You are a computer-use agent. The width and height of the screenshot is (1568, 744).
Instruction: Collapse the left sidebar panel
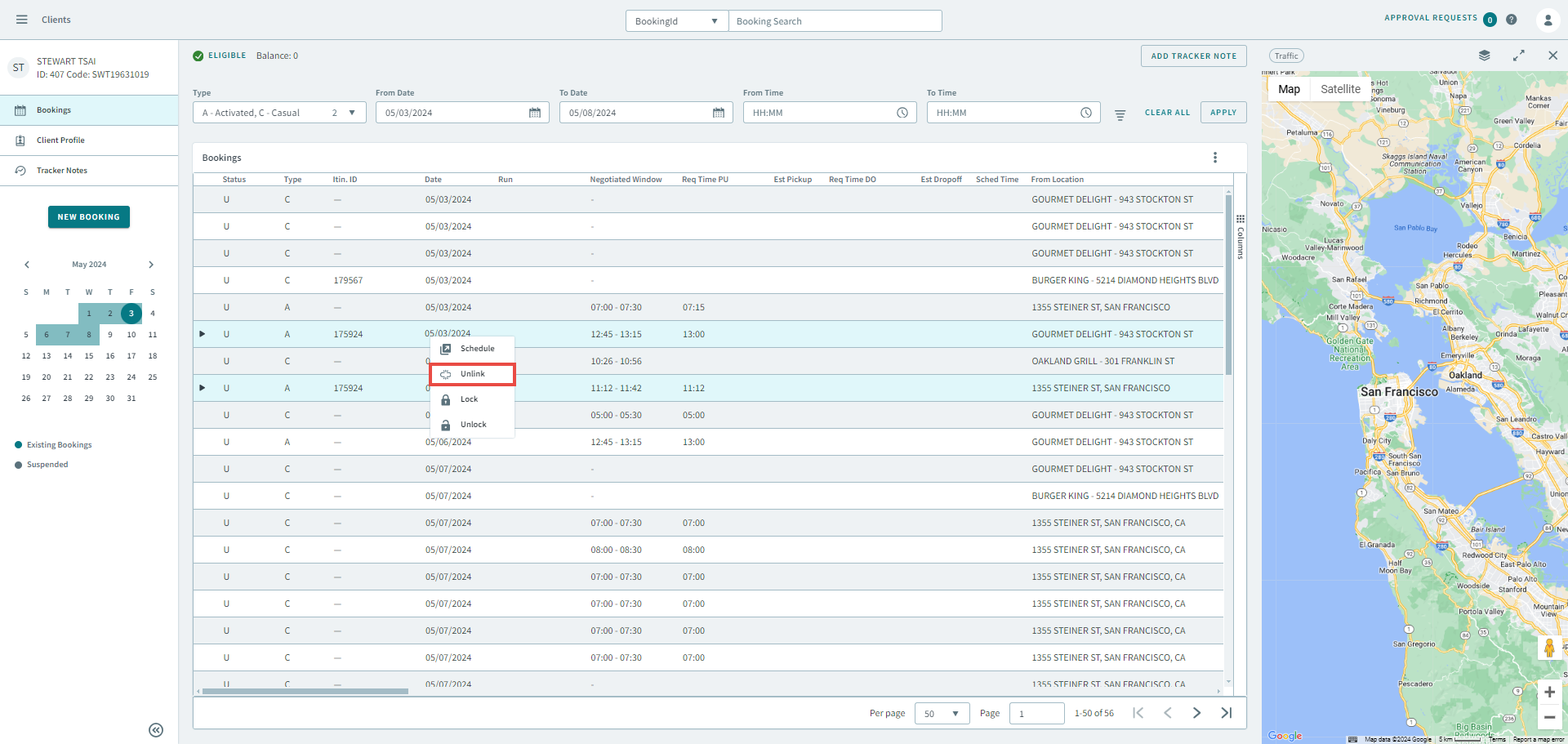tap(156, 730)
